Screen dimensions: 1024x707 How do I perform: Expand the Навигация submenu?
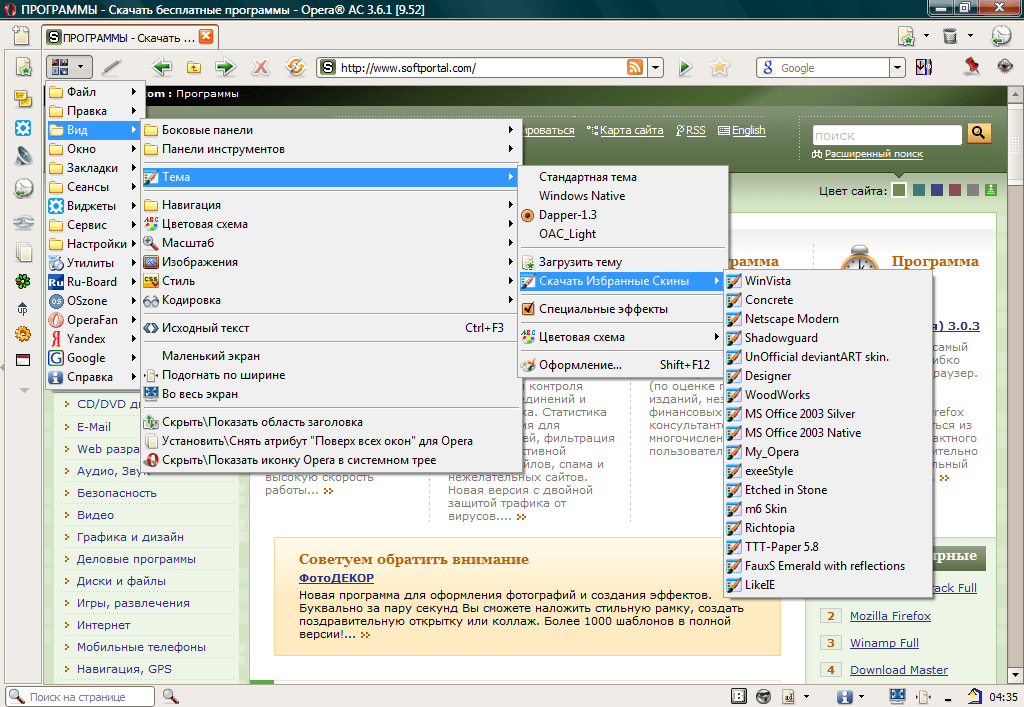point(331,205)
